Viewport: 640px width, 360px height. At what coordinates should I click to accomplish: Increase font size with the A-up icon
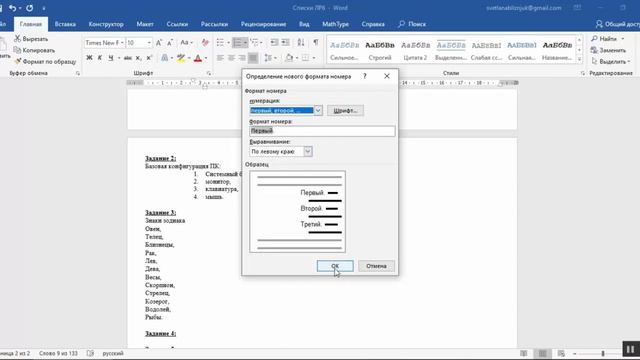[159, 42]
